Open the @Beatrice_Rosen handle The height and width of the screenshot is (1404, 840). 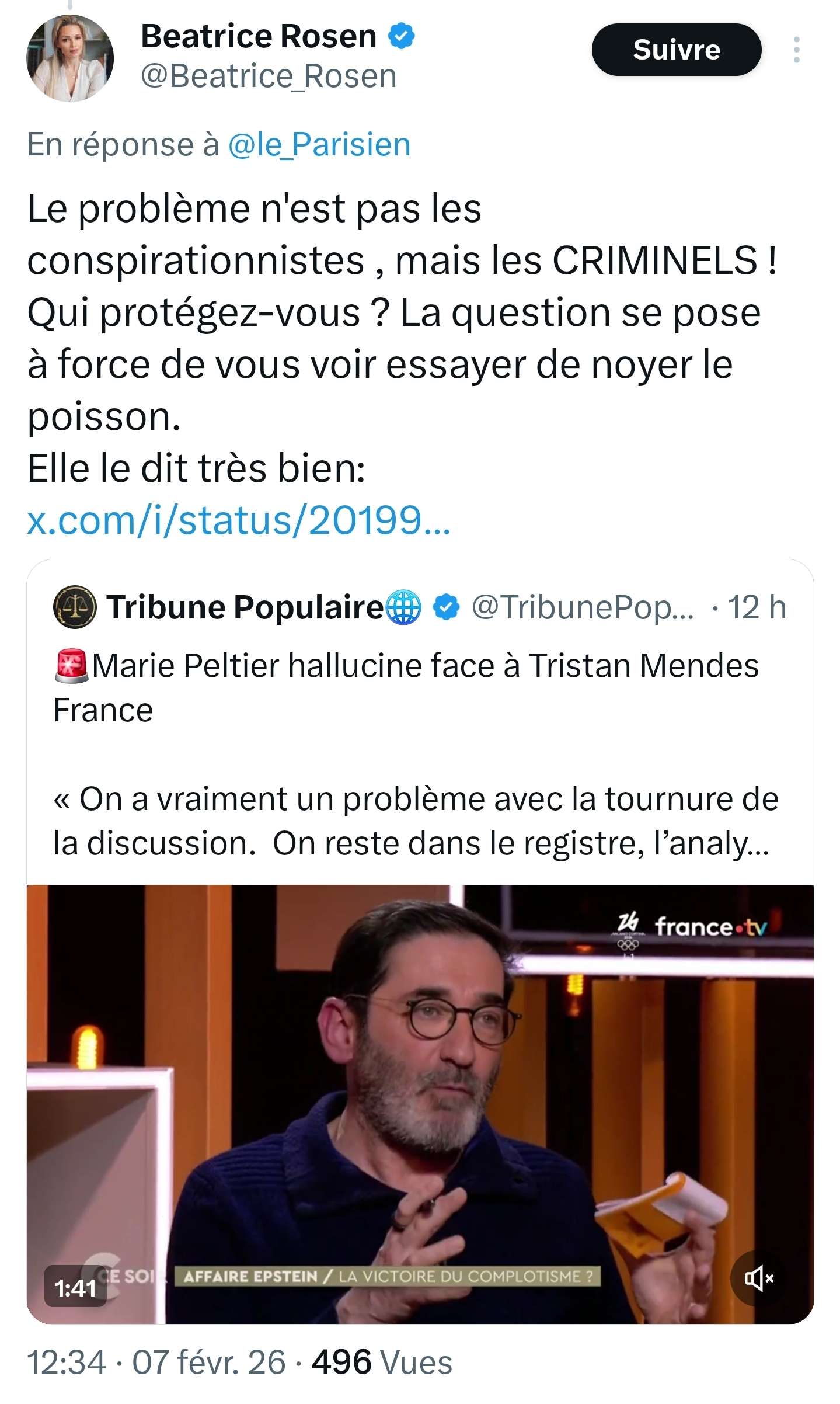269,77
